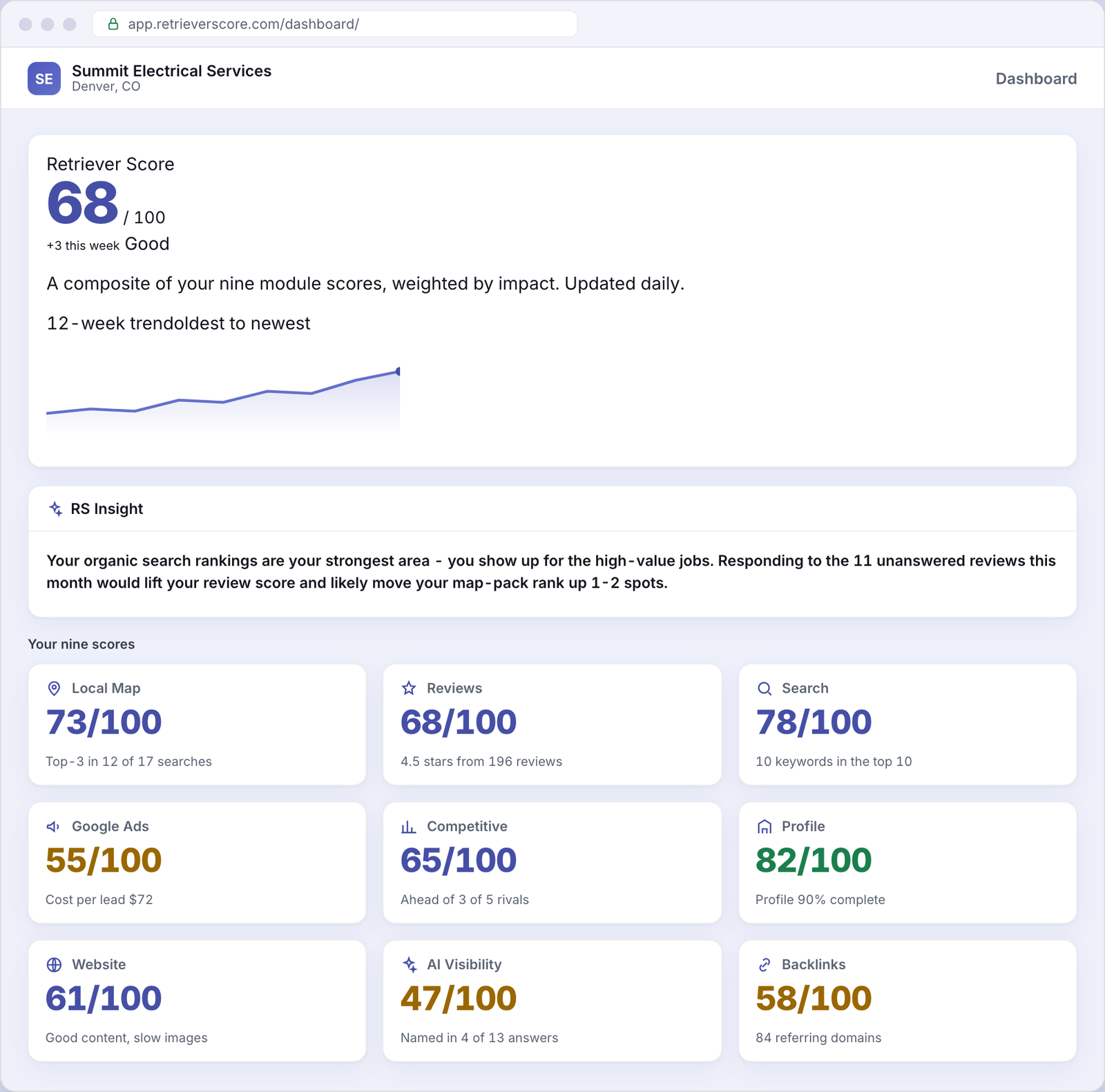Click the RS Insight sparkle icon

56,509
